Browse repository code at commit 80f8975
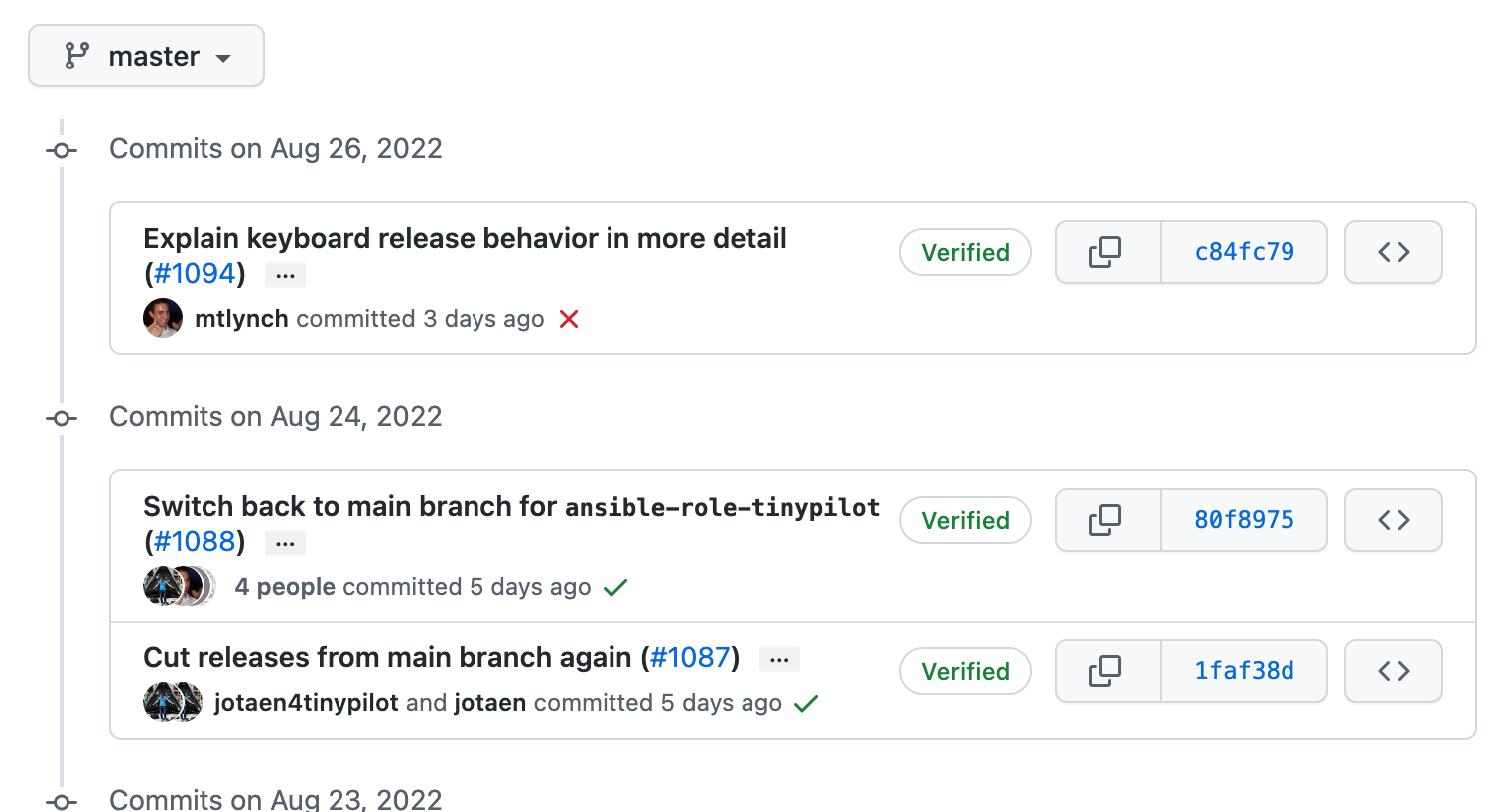 point(1393,520)
